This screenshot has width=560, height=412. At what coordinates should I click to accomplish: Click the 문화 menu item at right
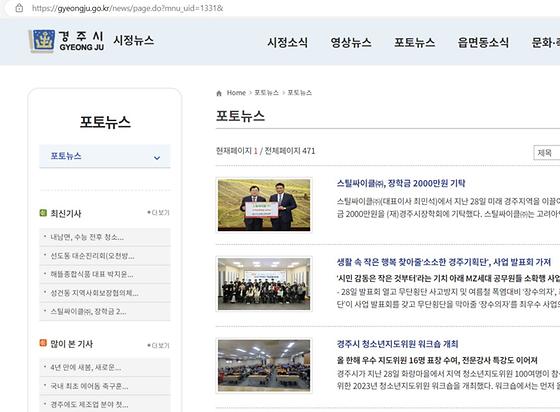[545, 42]
